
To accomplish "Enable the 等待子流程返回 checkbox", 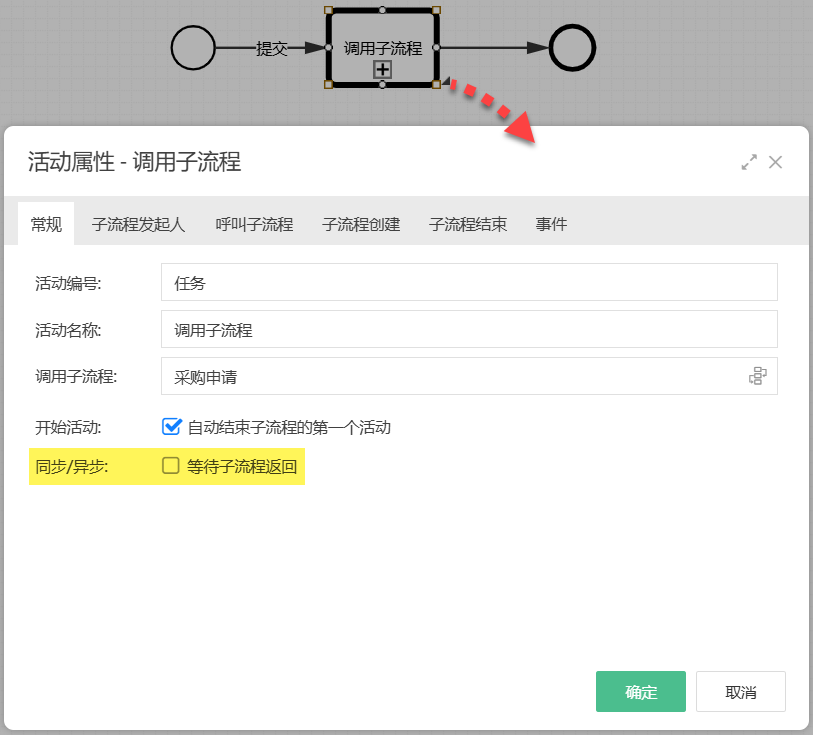I will point(172,464).
